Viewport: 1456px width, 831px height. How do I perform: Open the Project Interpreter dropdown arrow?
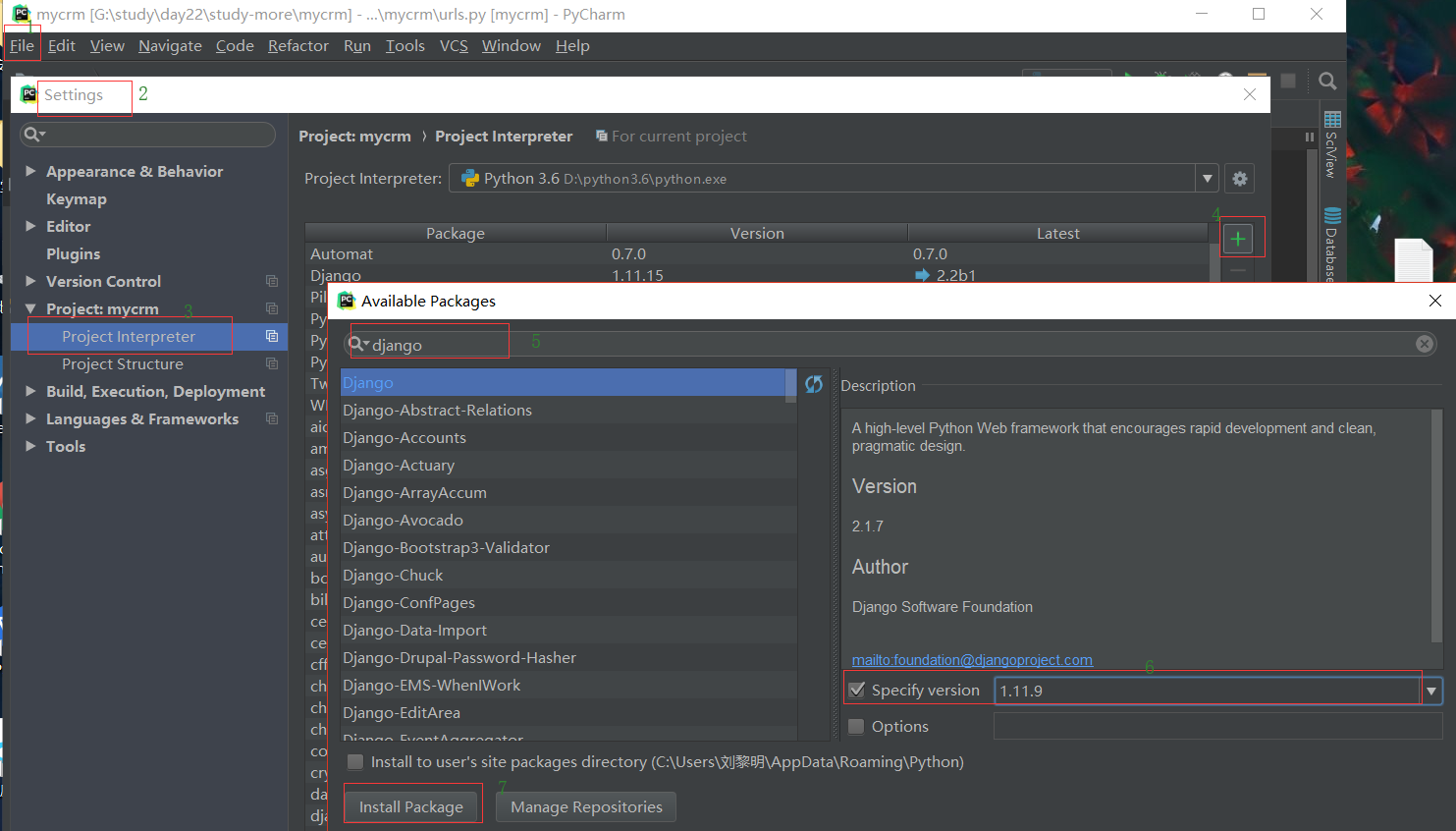tap(1208, 179)
